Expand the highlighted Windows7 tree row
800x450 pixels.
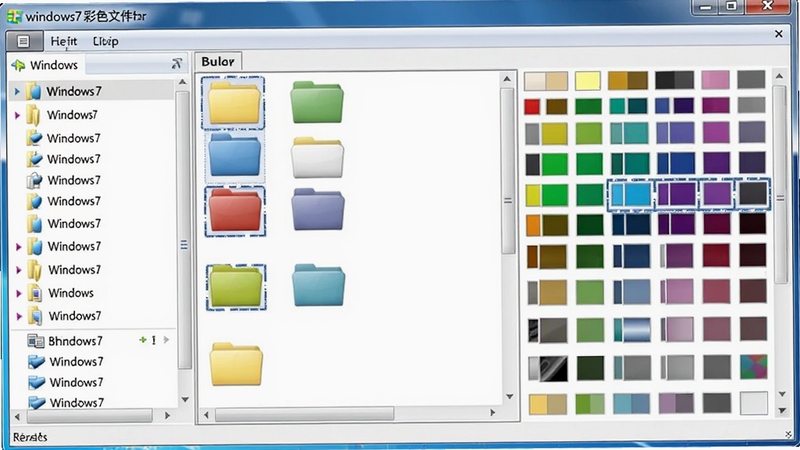click(x=17, y=92)
